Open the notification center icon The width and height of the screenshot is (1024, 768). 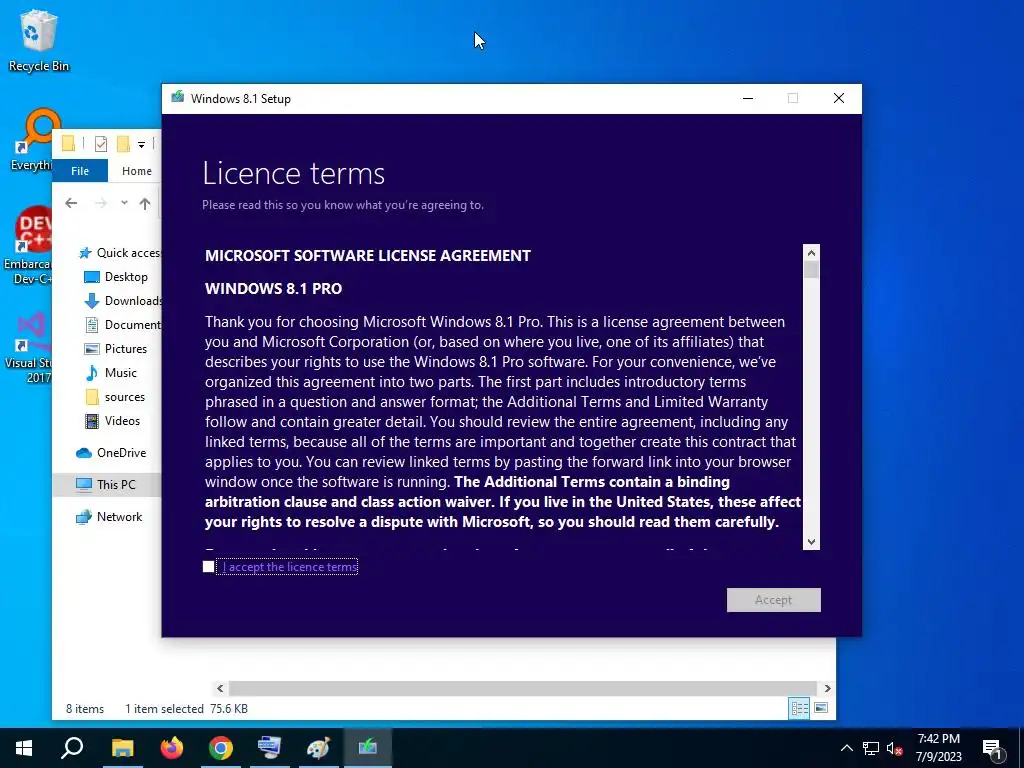(x=993, y=749)
